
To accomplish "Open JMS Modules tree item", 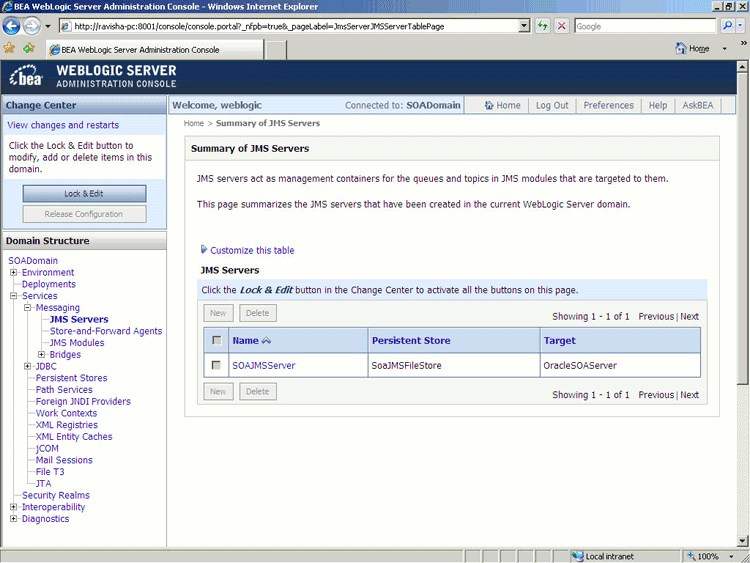I will click(77, 342).
